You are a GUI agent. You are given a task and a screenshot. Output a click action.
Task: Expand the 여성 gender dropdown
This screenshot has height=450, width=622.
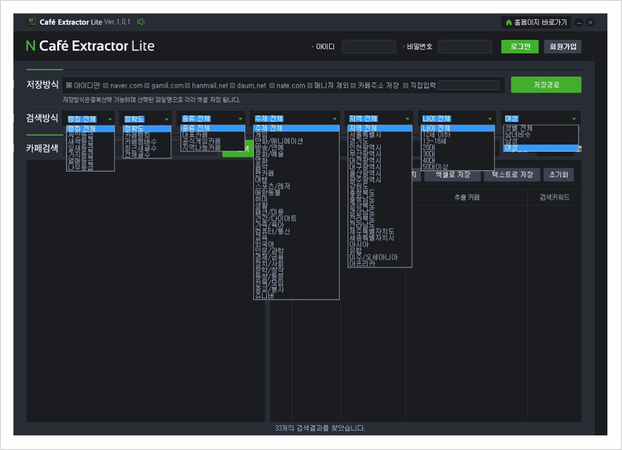point(574,119)
